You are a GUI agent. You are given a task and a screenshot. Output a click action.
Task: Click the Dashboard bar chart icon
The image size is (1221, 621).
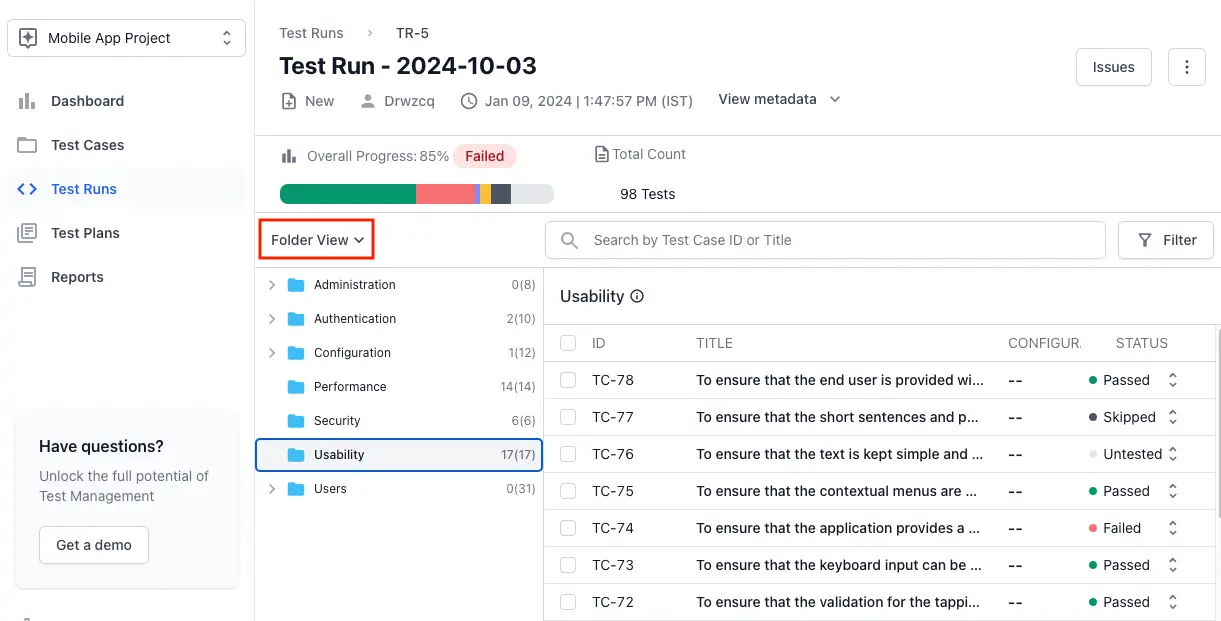click(27, 101)
